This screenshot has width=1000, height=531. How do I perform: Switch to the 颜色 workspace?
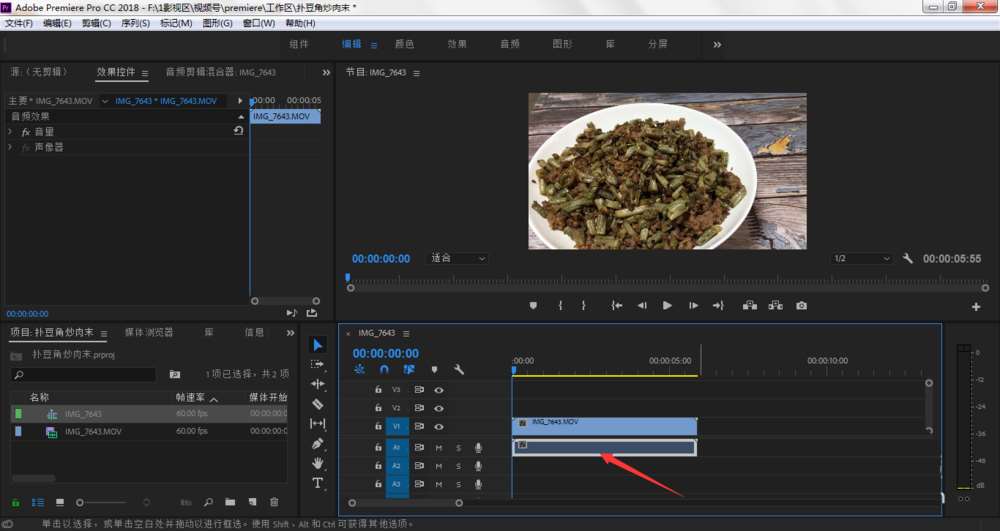[405, 44]
